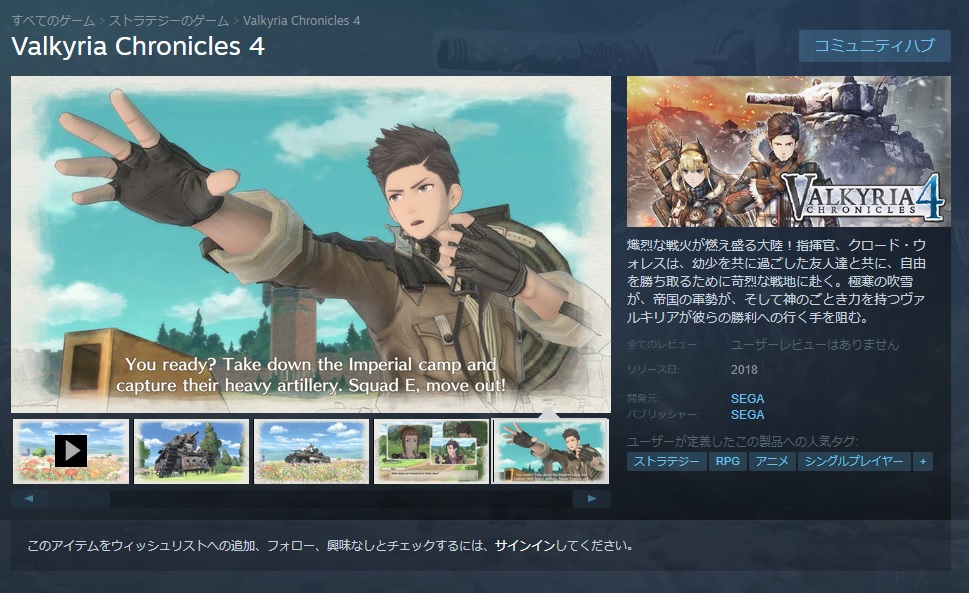Select the アニメ tag
Screen dimensions: 969x593
(x=772, y=461)
